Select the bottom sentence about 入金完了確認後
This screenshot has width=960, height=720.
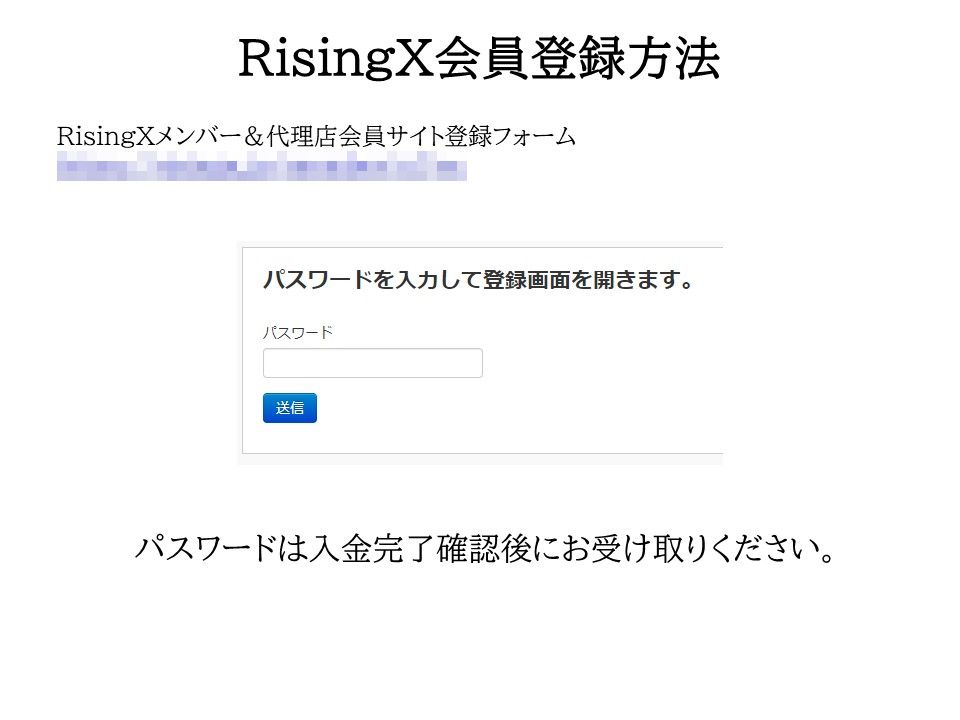pyautogui.click(x=485, y=548)
